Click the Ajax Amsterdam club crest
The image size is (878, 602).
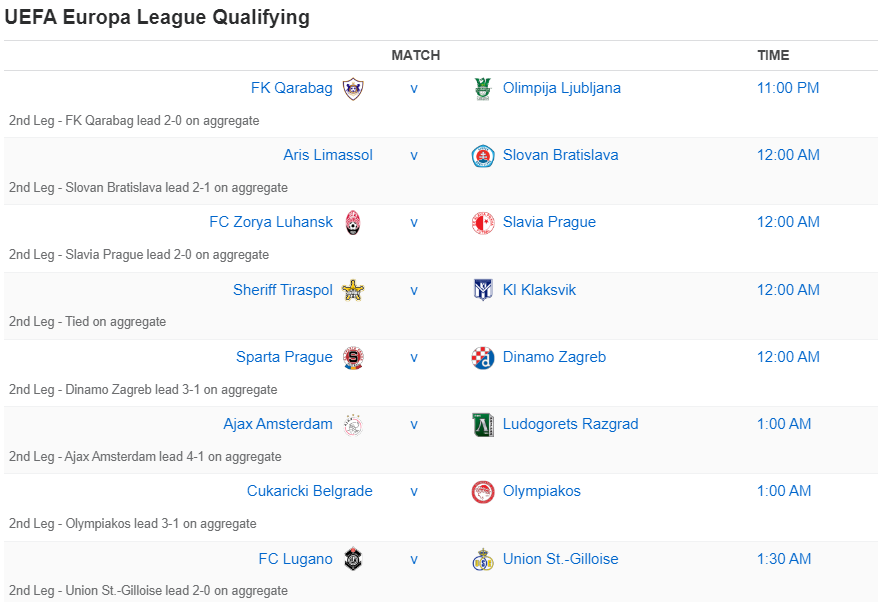click(x=352, y=424)
